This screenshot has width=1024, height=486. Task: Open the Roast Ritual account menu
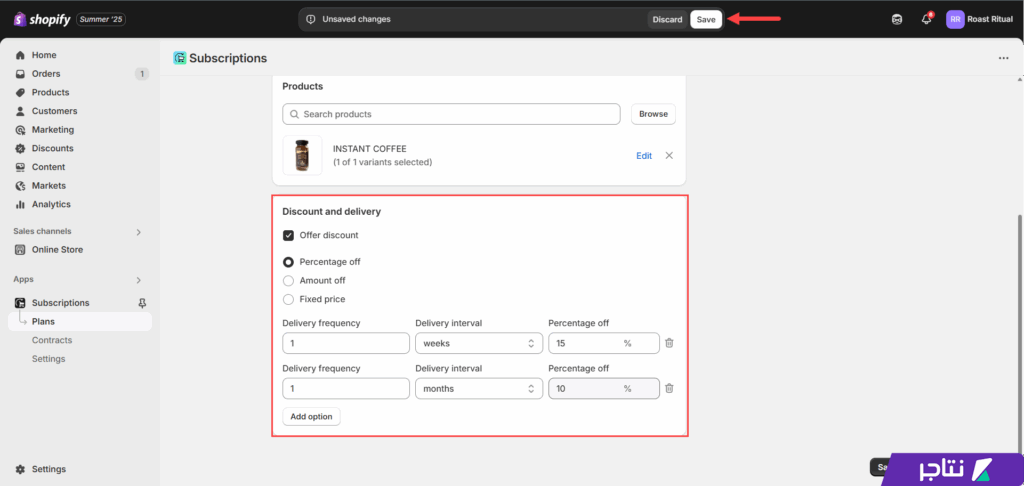[x=980, y=20]
